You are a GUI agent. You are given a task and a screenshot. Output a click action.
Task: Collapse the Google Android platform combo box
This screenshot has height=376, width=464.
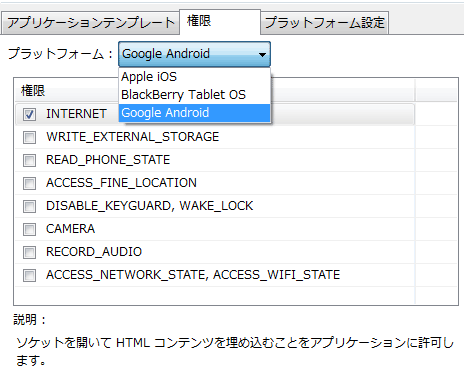194,54
